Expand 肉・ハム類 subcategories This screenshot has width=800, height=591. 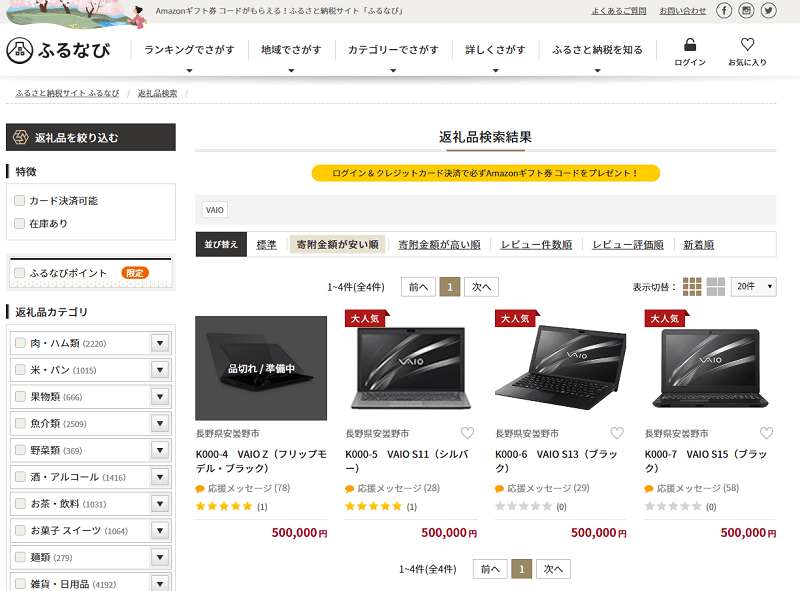(160, 343)
